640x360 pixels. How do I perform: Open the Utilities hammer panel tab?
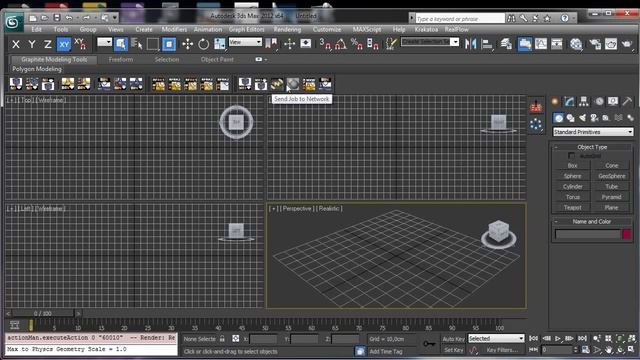click(627, 101)
